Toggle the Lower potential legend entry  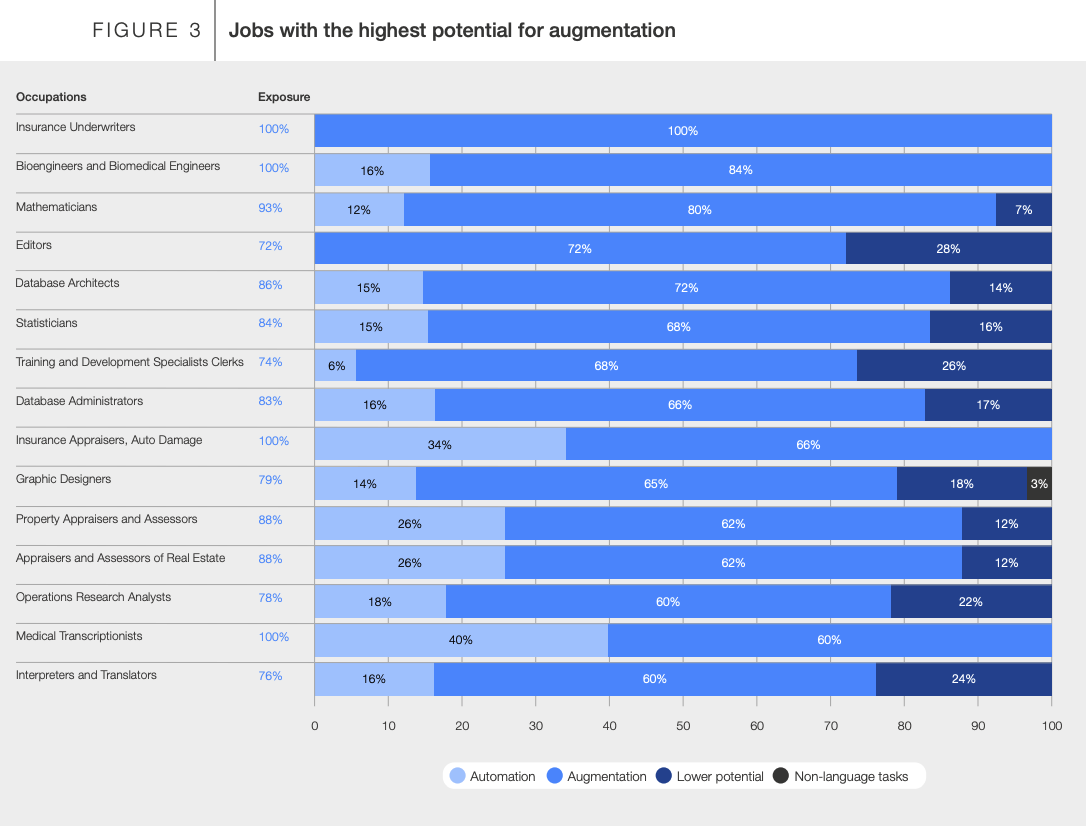point(710,776)
